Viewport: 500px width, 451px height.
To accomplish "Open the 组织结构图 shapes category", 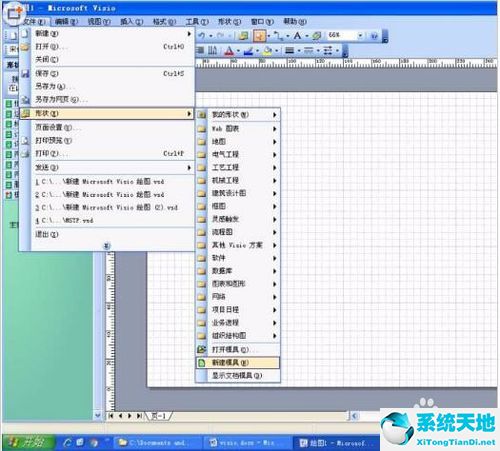I will point(238,336).
